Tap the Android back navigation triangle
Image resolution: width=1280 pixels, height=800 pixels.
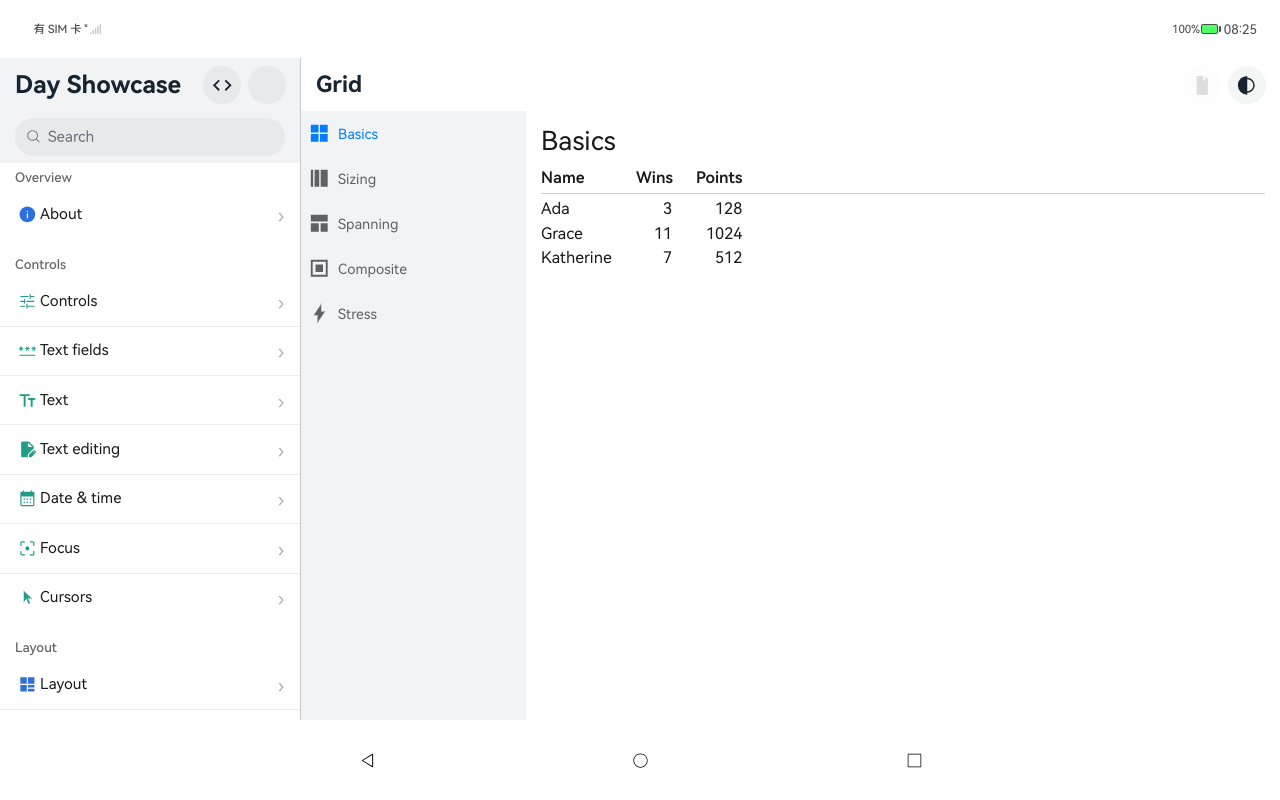pyautogui.click(x=367, y=760)
